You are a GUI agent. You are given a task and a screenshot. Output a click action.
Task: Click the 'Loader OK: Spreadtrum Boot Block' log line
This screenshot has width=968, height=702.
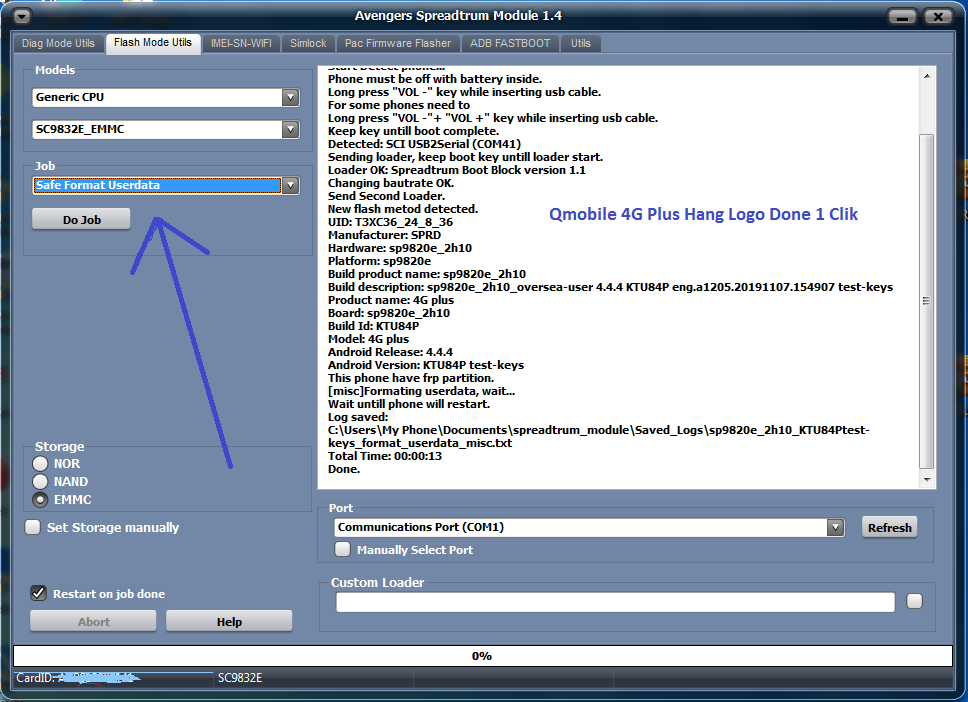coord(457,170)
